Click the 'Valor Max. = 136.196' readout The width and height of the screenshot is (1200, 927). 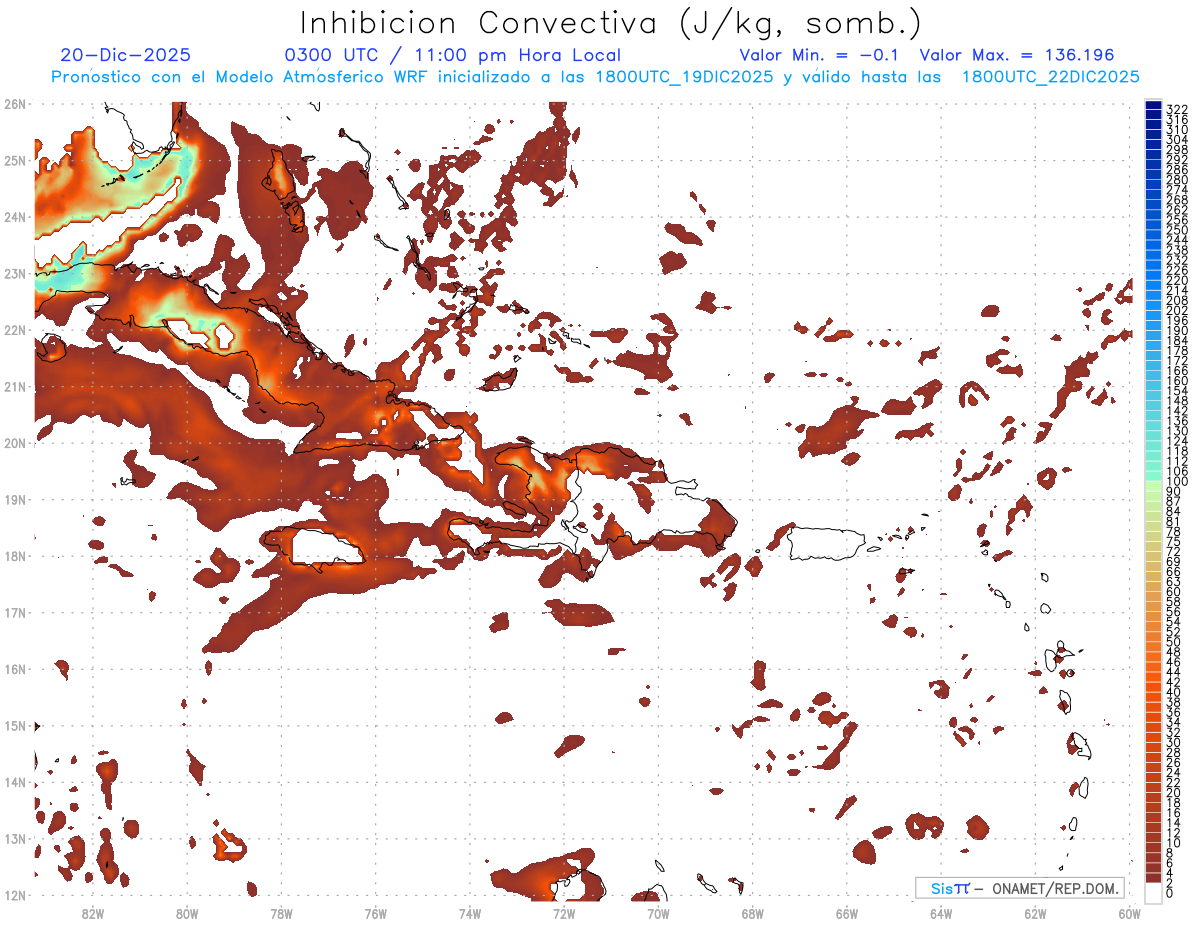tap(1017, 56)
